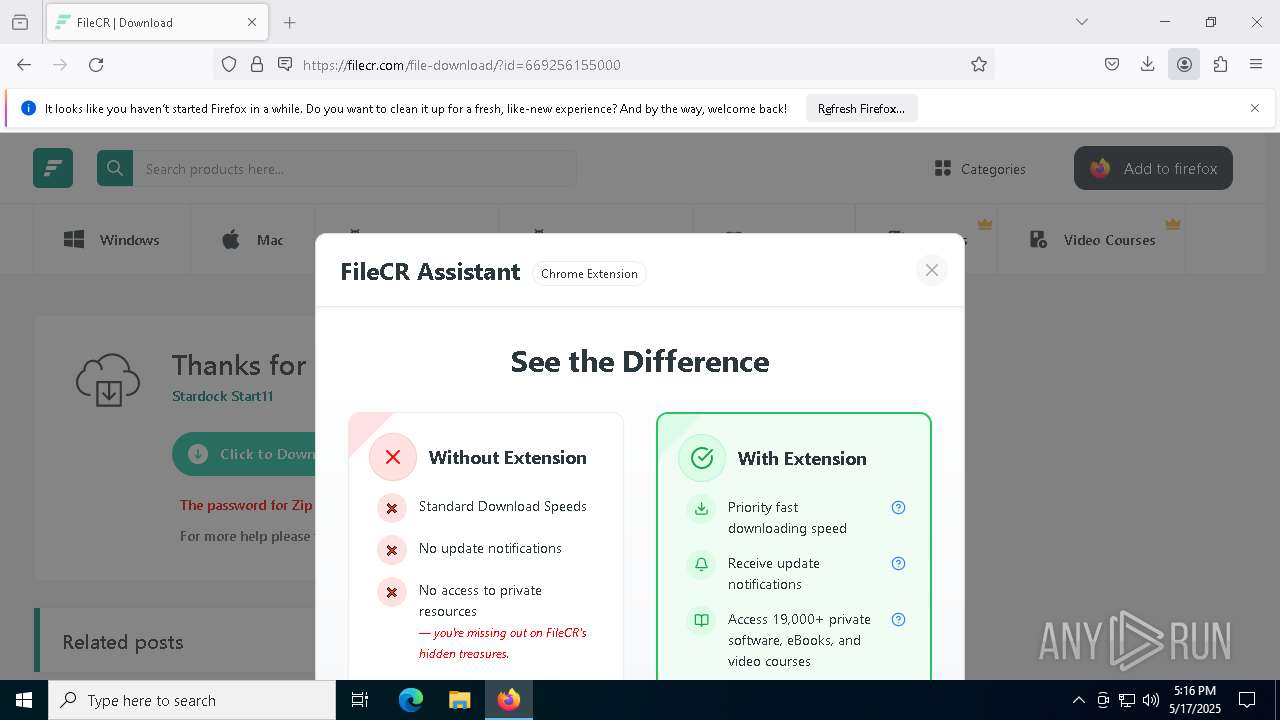This screenshot has width=1280, height=720.
Task: Open the Downloads panel
Action: (1148, 65)
